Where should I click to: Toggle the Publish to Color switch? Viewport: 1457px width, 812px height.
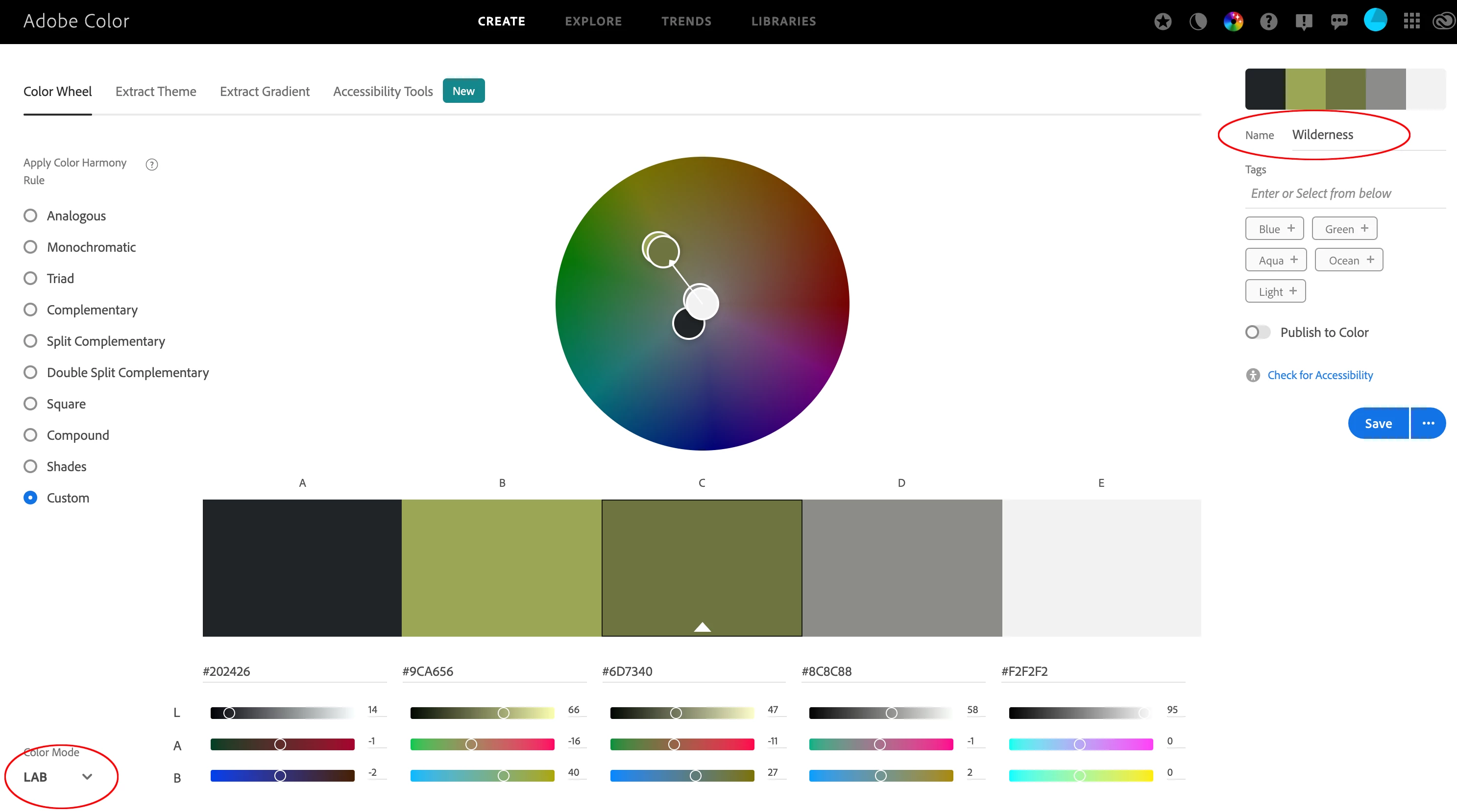point(1257,332)
